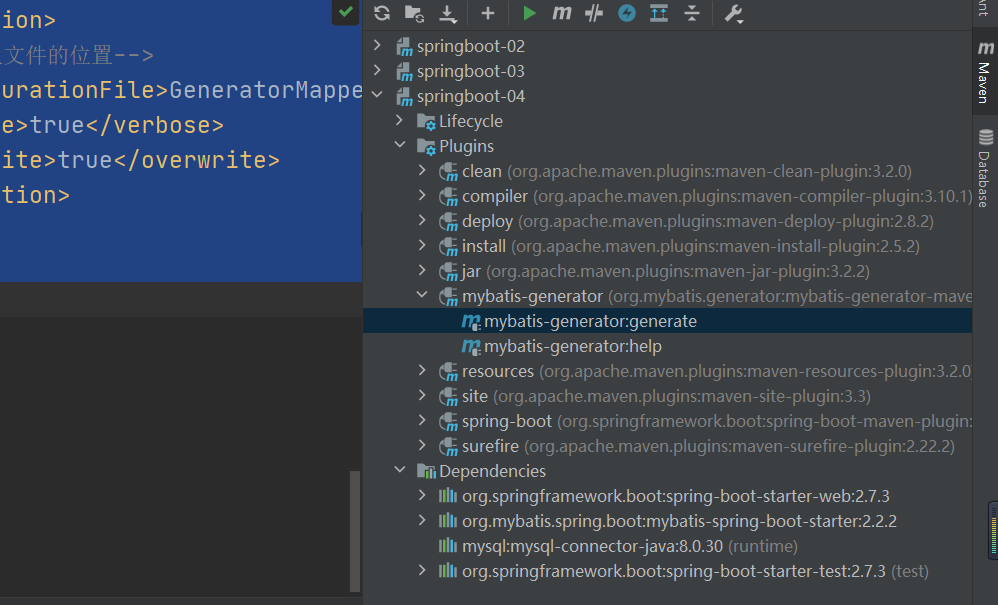Click the mybatis-generator plugin icon

(x=448, y=296)
